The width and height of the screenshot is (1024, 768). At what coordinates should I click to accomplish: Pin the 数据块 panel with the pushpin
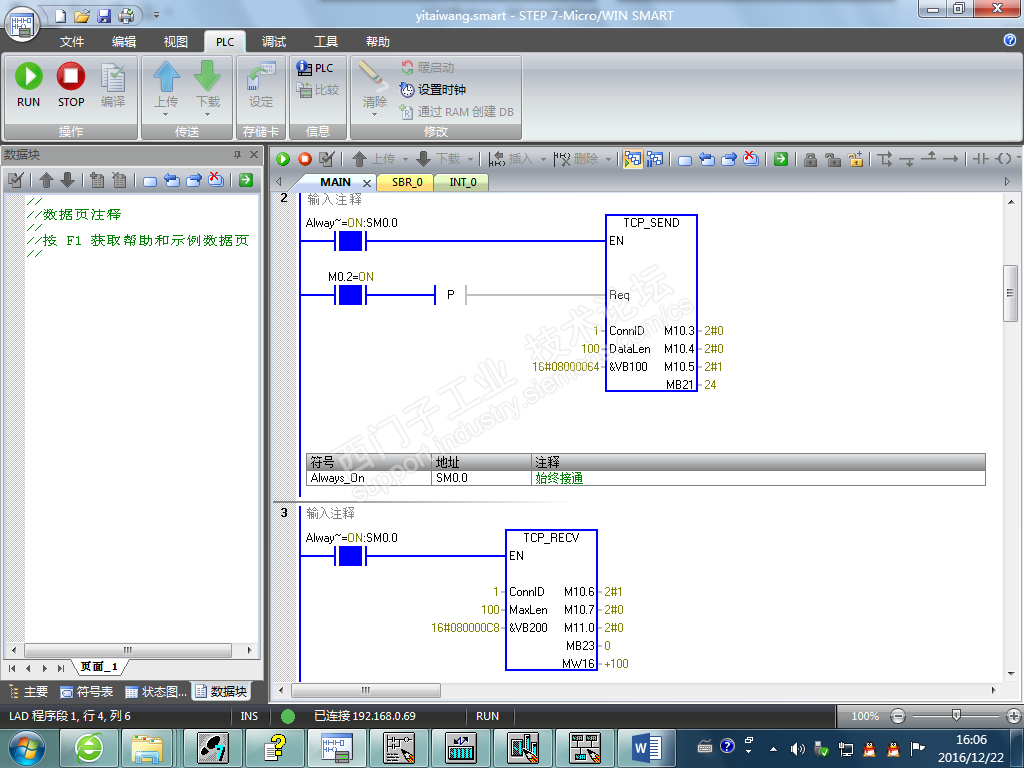point(238,154)
